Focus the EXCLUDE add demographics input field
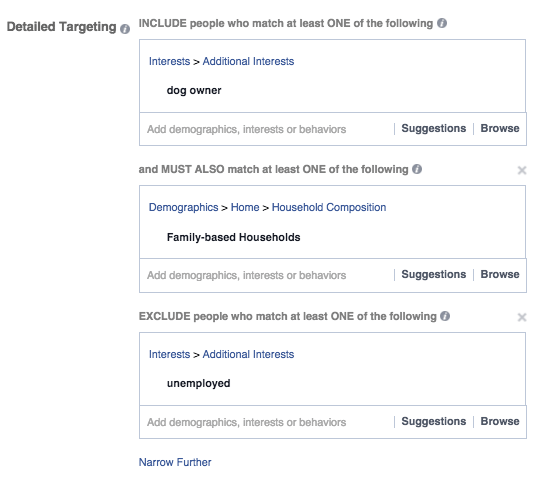 [x=266, y=422]
